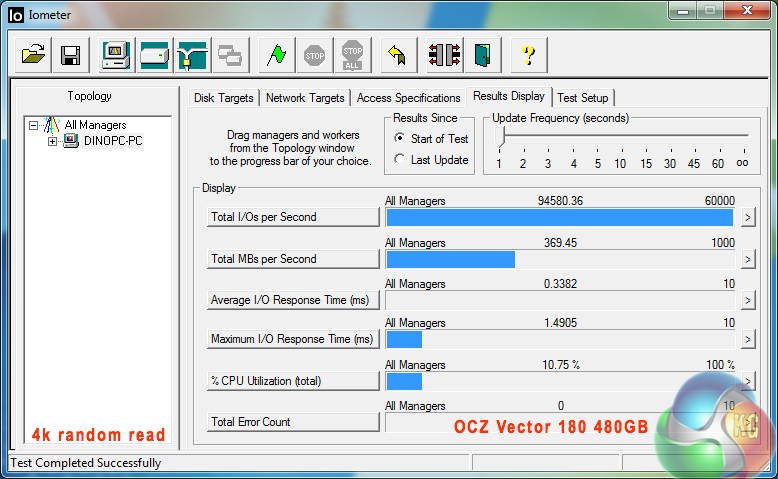Switch to Network Targets tab

[305, 98]
